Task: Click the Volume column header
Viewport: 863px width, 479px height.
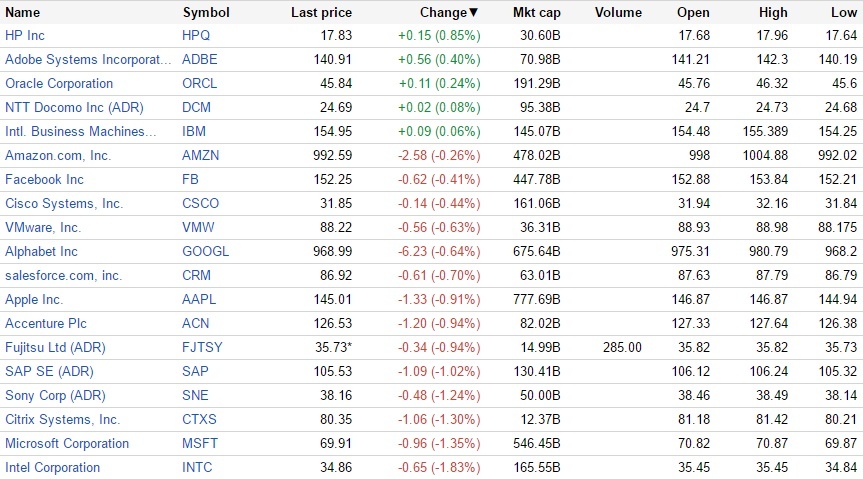Action: [618, 12]
